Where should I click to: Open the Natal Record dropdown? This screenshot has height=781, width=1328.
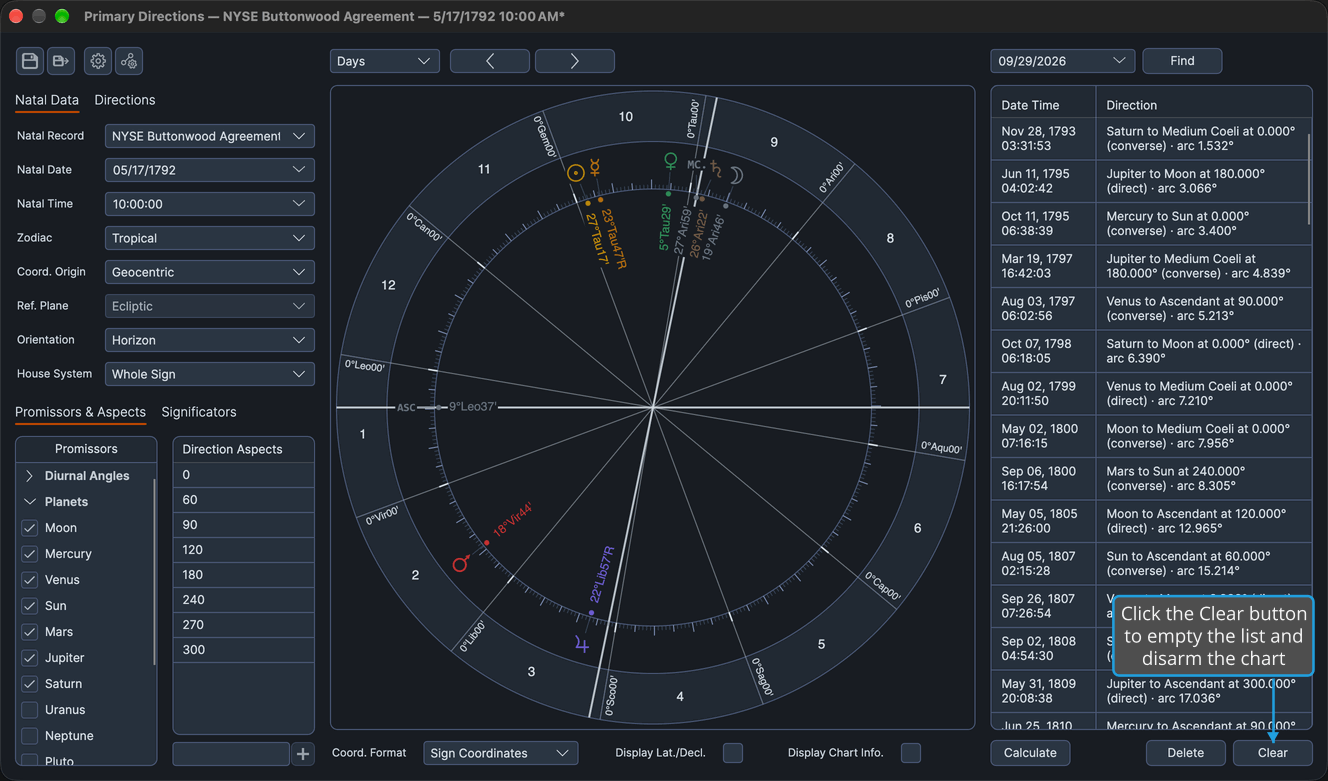[x=210, y=136]
